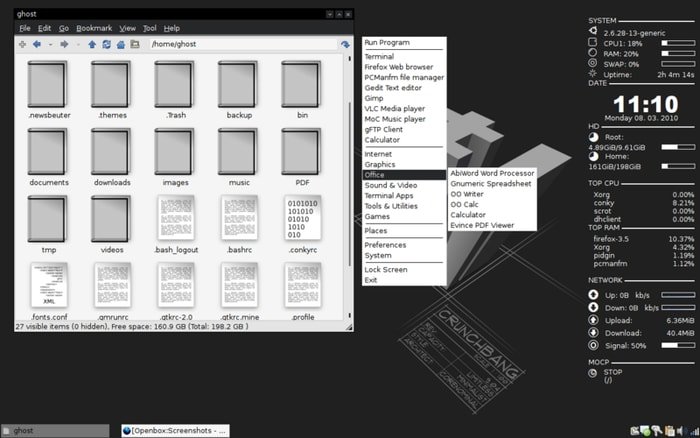Select the .gtkrc-2.0 file
Image resolution: width=700 pixels, height=438 pixels.
(175, 291)
